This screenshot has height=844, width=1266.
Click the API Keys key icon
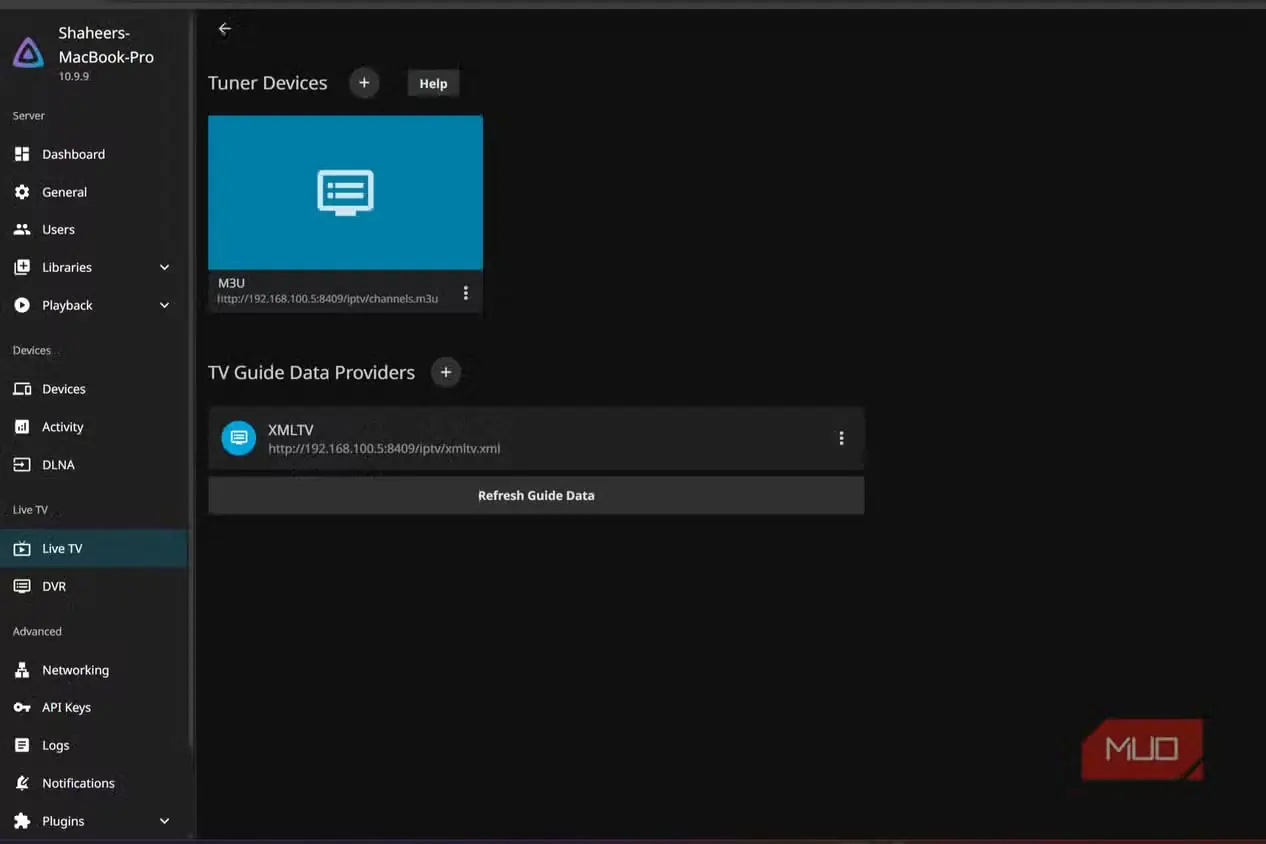(22, 708)
